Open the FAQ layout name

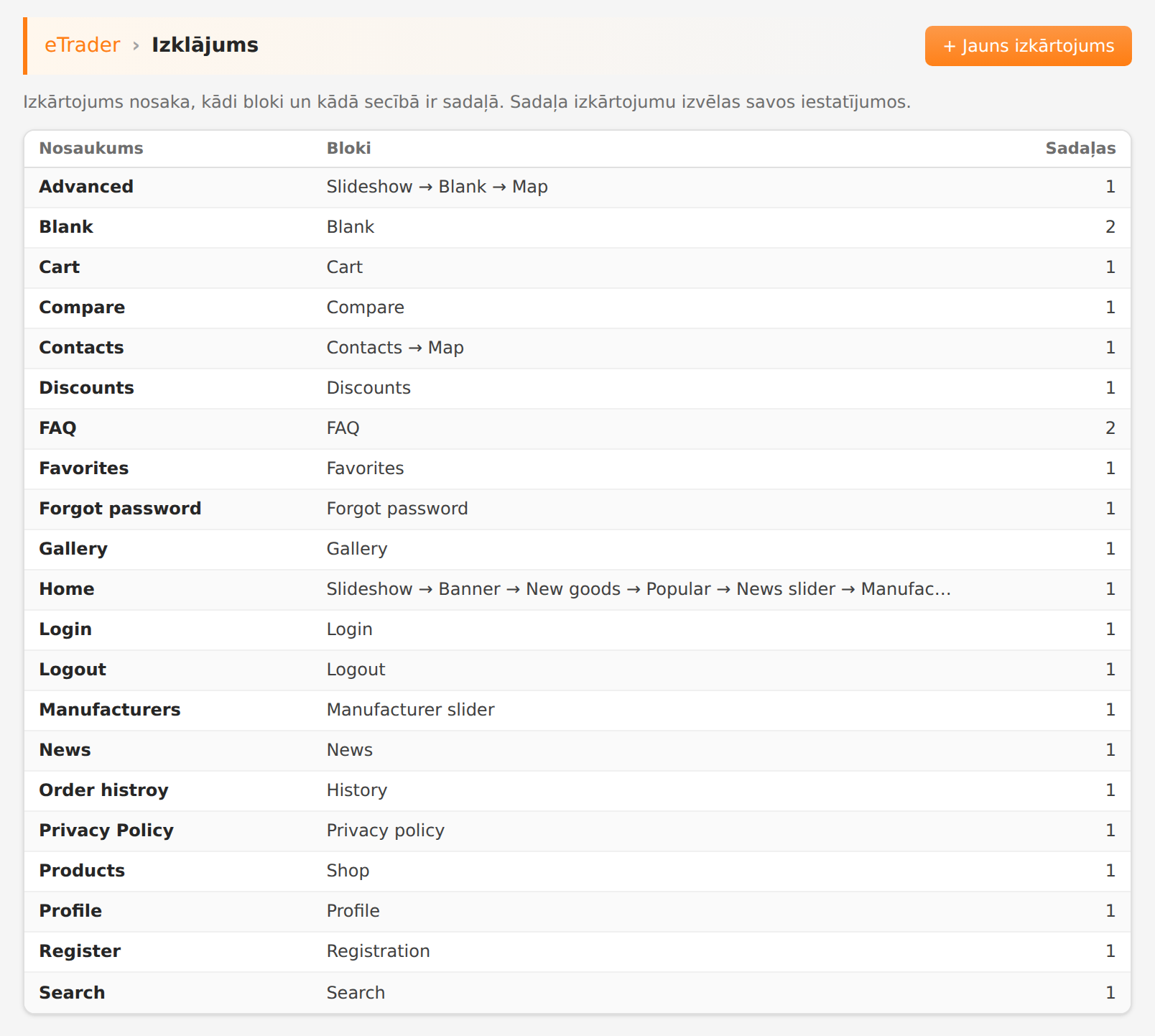pos(57,428)
